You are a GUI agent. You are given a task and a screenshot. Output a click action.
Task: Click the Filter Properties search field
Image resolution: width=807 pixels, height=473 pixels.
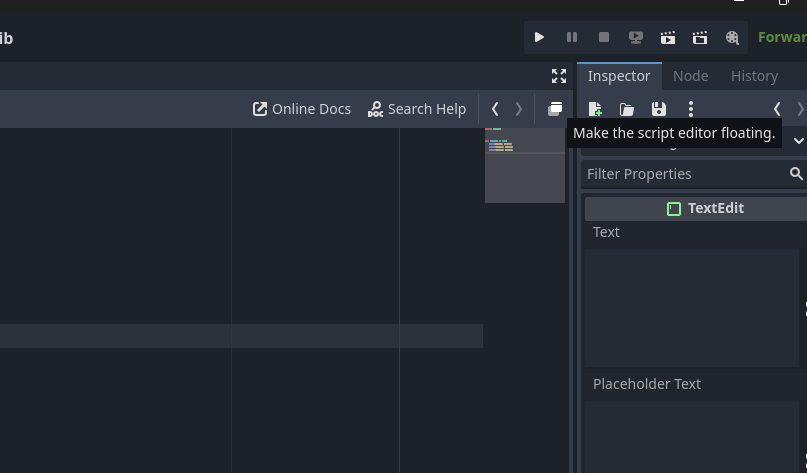pos(685,174)
